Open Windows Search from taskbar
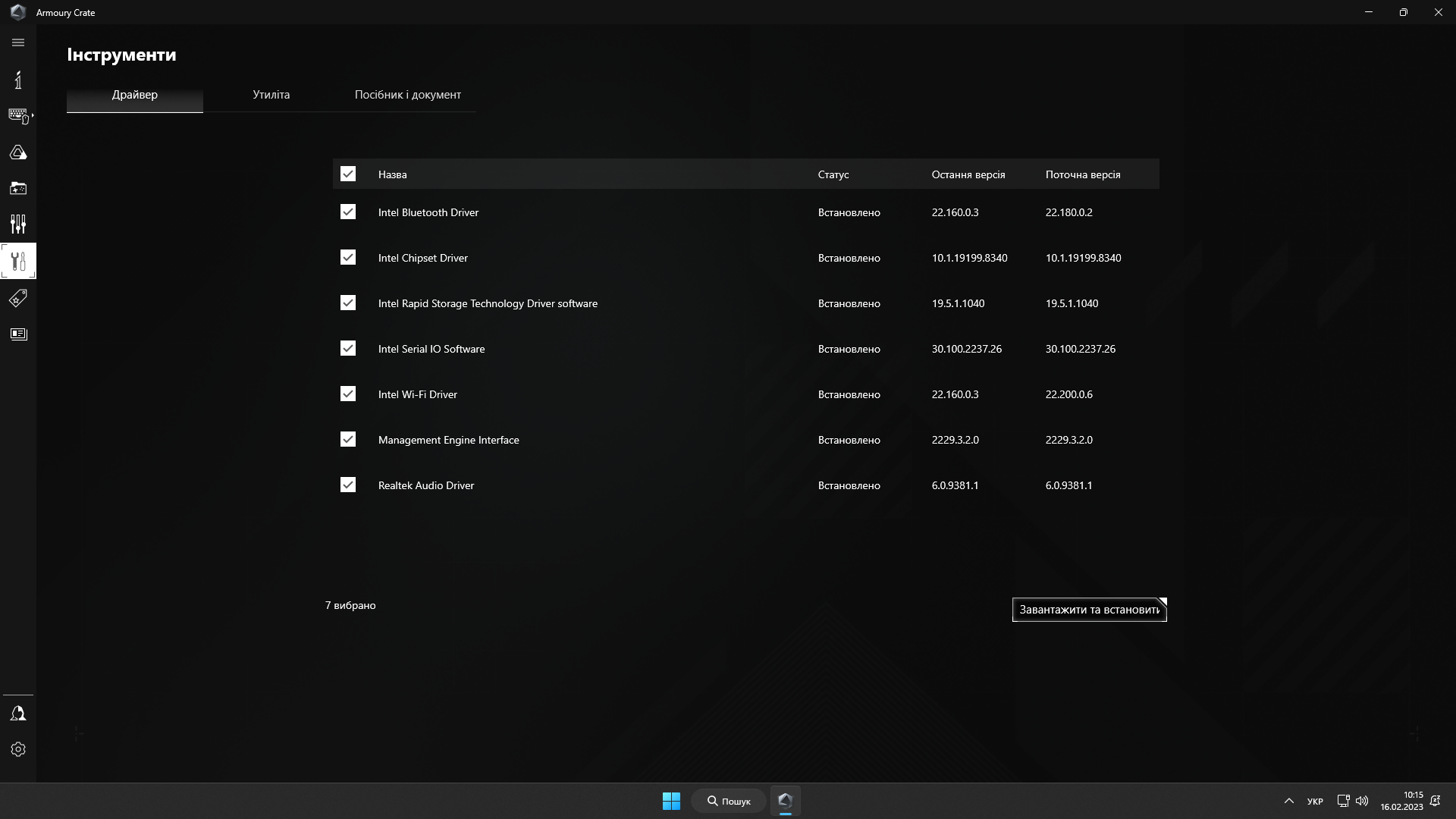The width and height of the screenshot is (1456, 819). click(x=729, y=801)
